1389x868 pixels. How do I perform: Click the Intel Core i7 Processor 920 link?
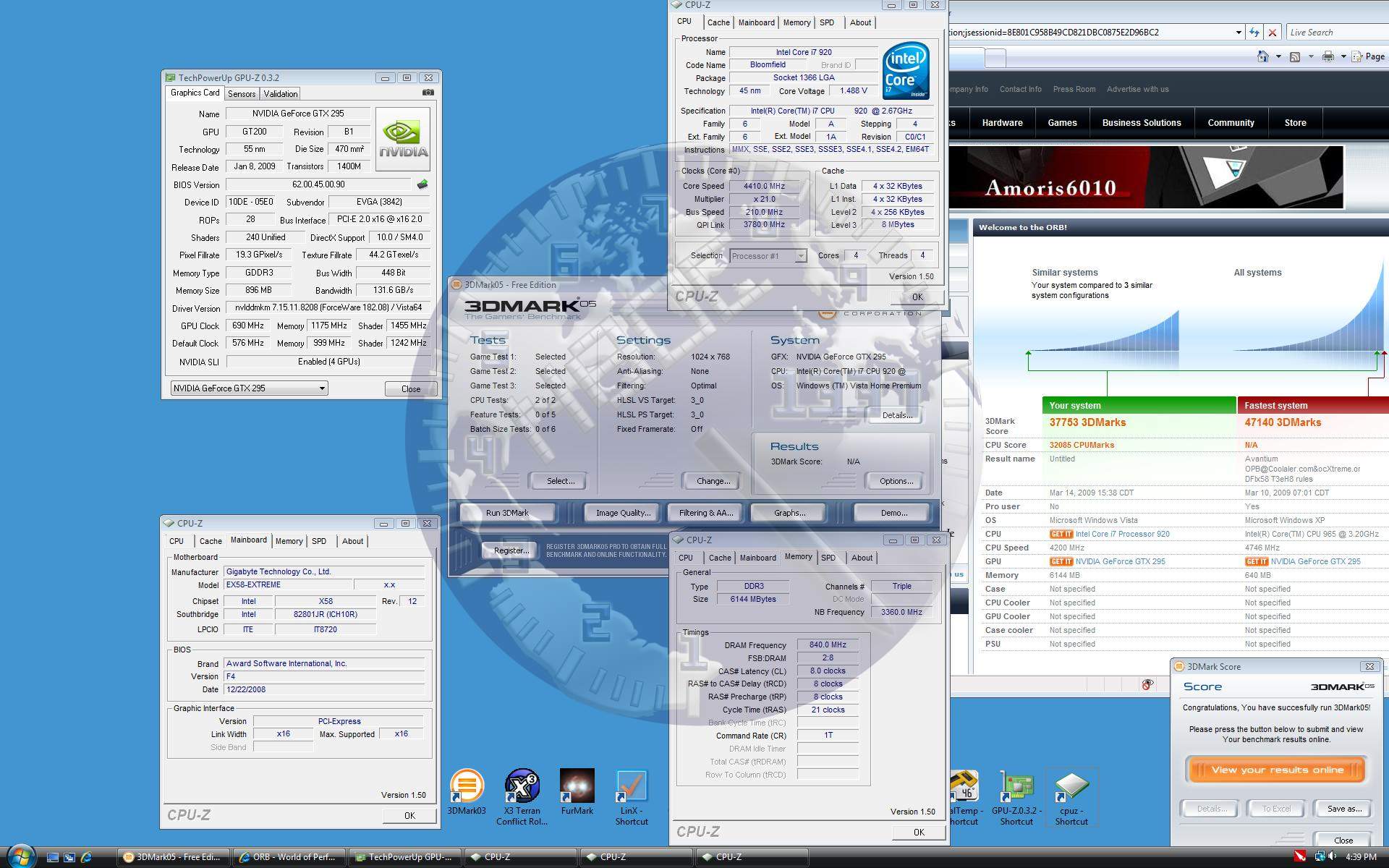click(x=1122, y=534)
